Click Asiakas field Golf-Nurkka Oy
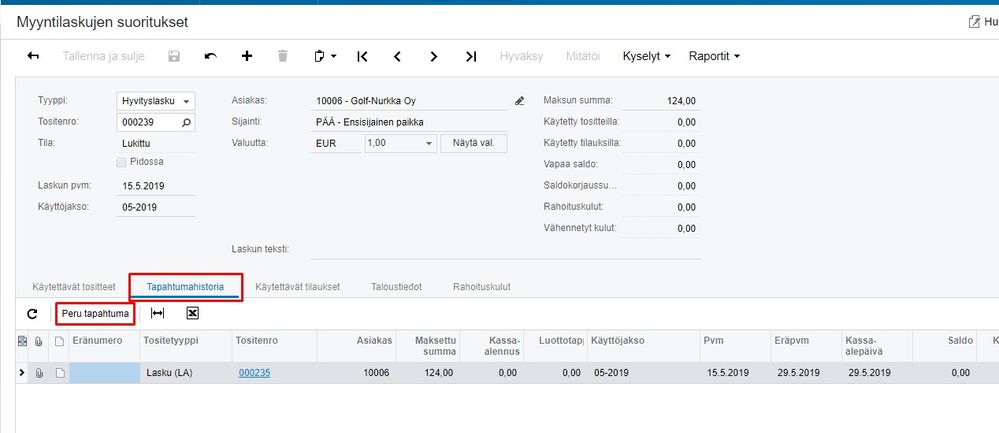 tap(409, 101)
